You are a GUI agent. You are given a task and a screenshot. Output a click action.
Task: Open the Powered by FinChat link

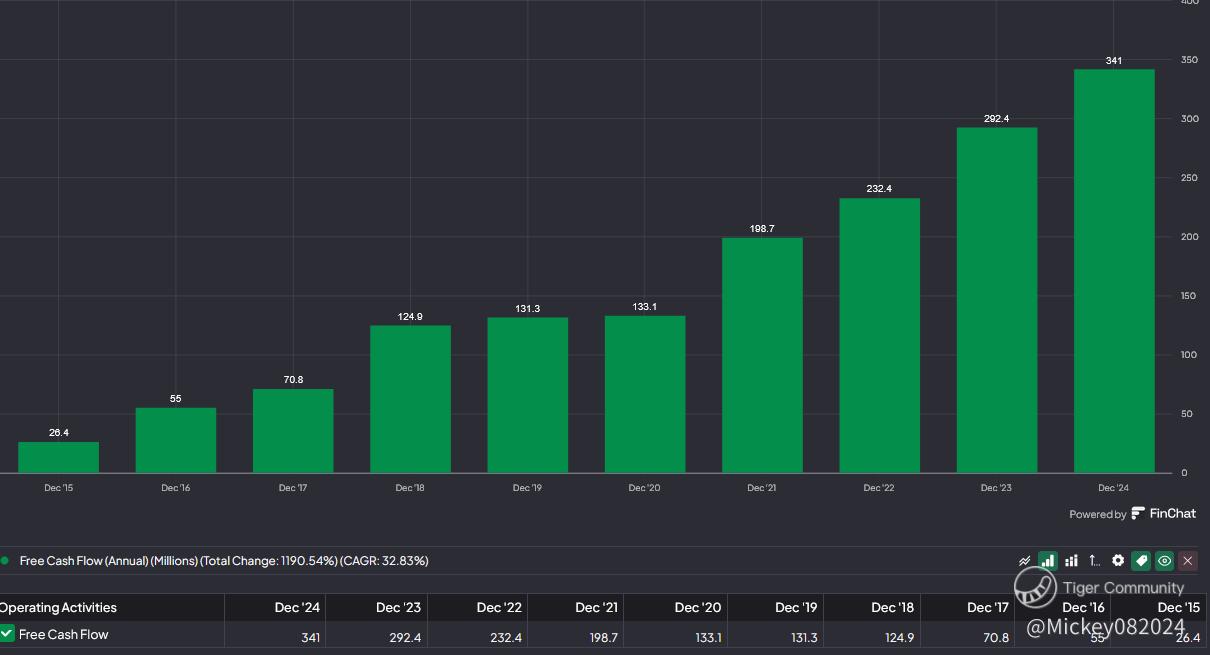point(1132,514)
